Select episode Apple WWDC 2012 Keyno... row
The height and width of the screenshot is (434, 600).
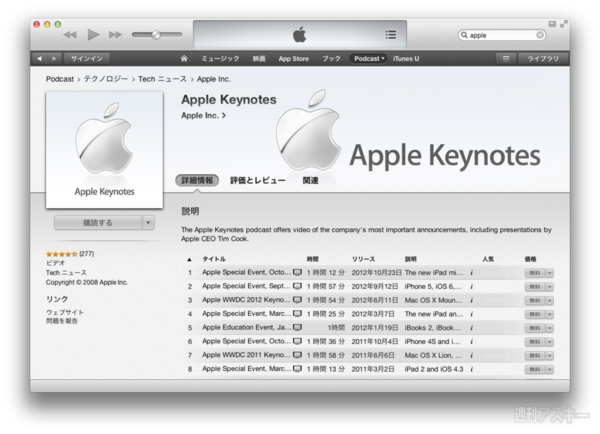370,300
